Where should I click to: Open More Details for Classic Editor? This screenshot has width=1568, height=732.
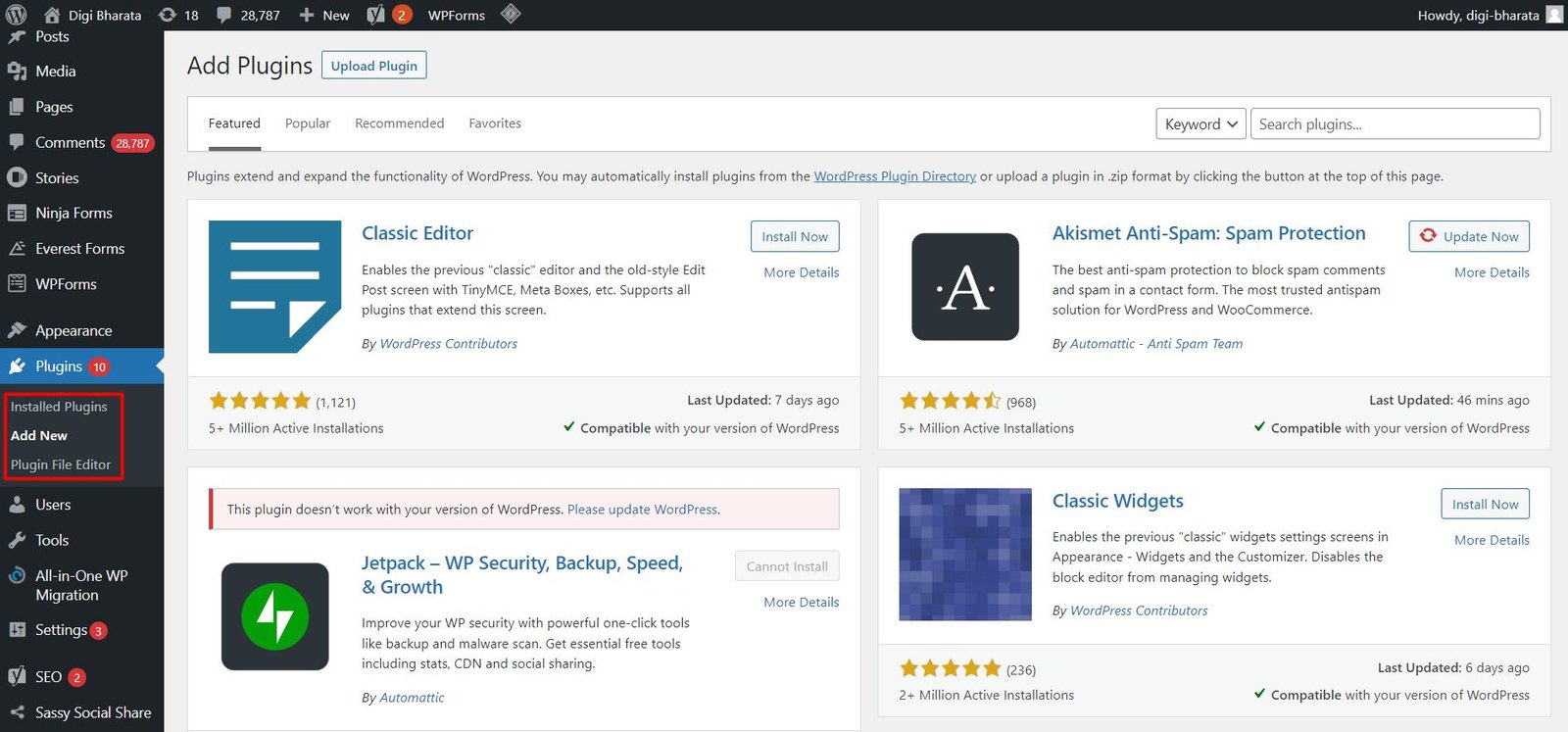point(802,272)
